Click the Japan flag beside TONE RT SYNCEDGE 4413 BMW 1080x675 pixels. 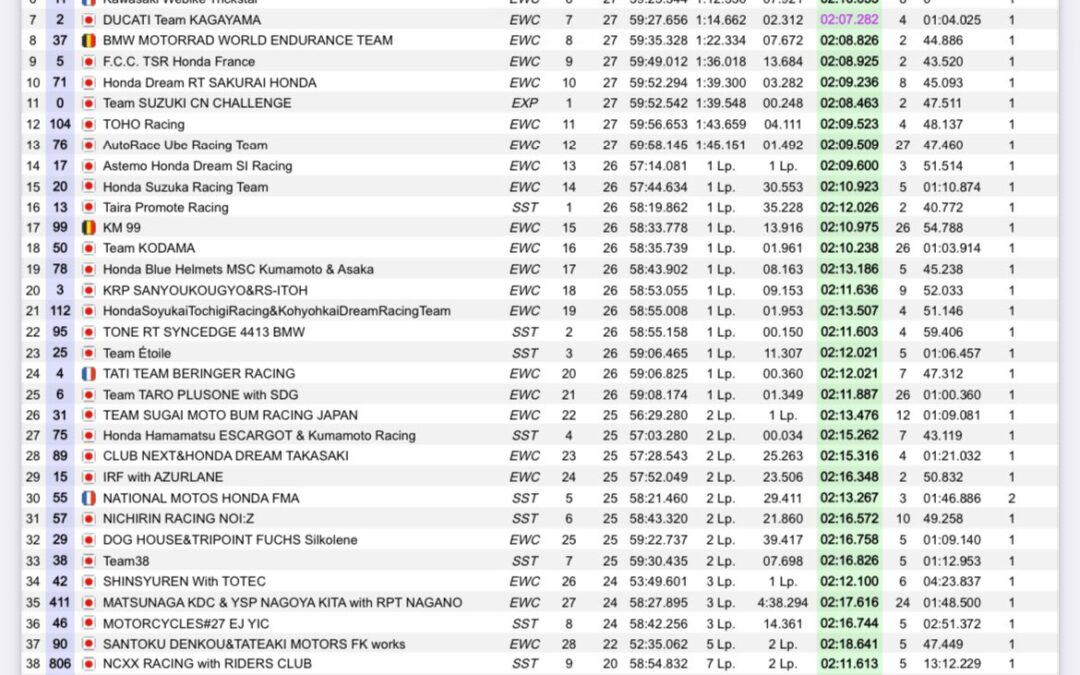tap(88, 332)
